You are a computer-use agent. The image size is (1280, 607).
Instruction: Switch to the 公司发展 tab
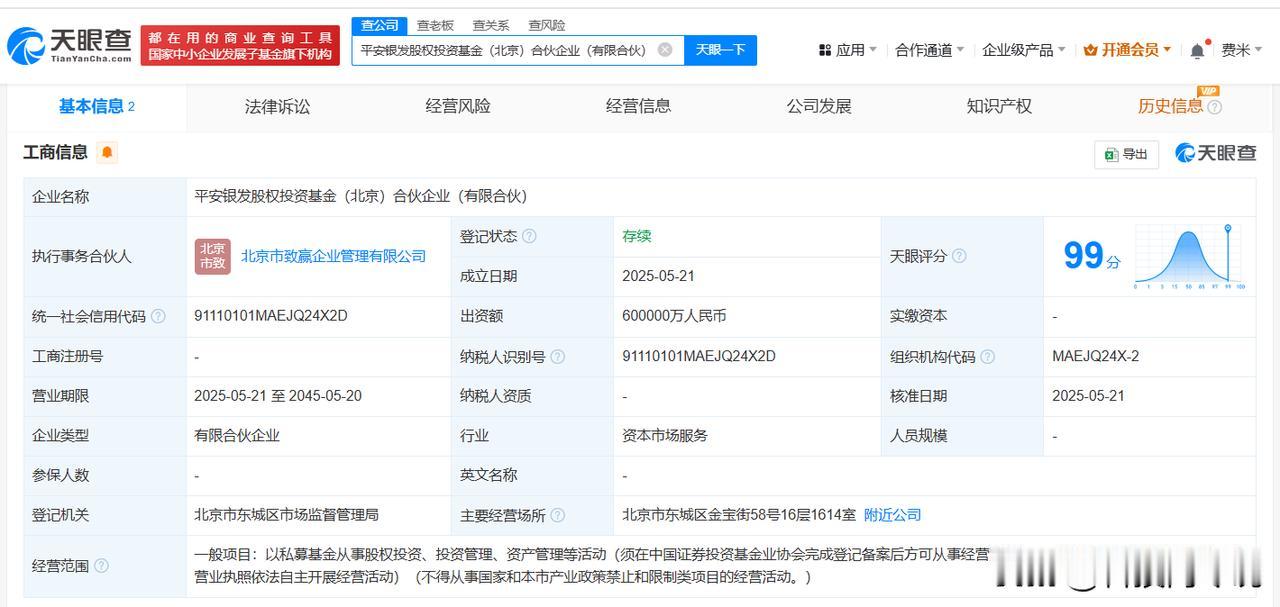click(819, 106)
